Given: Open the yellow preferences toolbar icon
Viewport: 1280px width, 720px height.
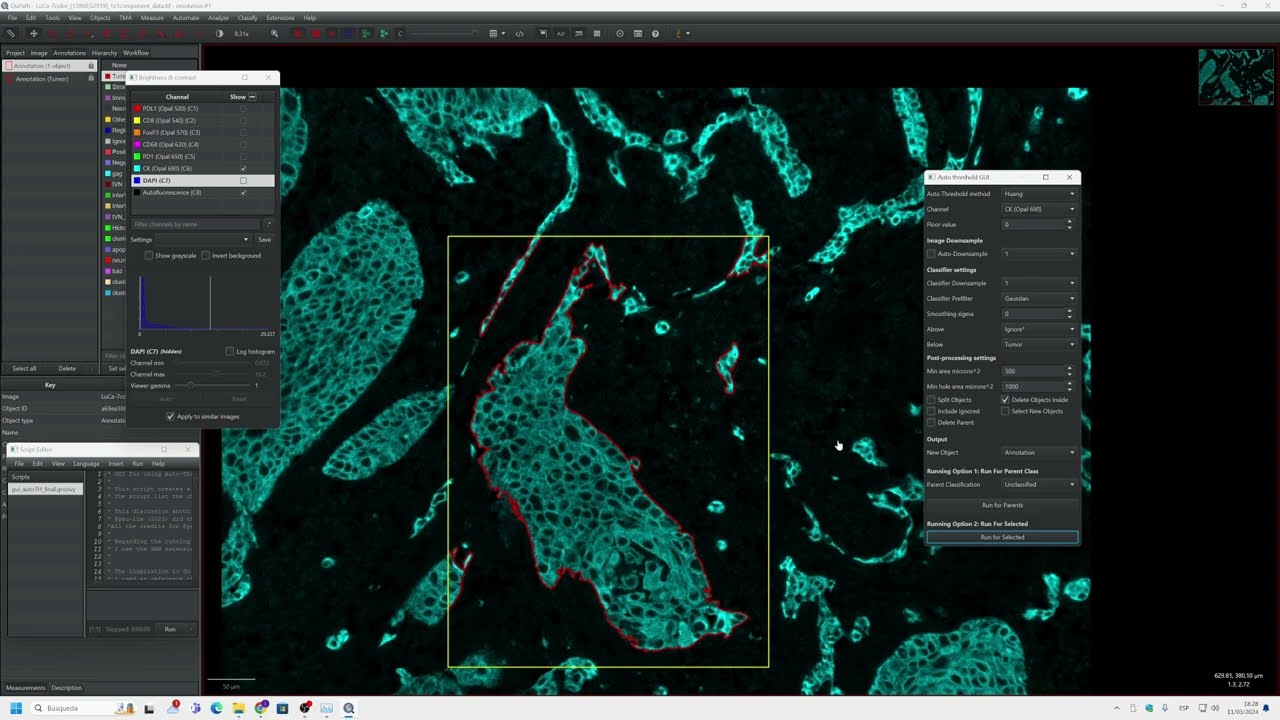Looking at the screenshot, I should 679,33.
